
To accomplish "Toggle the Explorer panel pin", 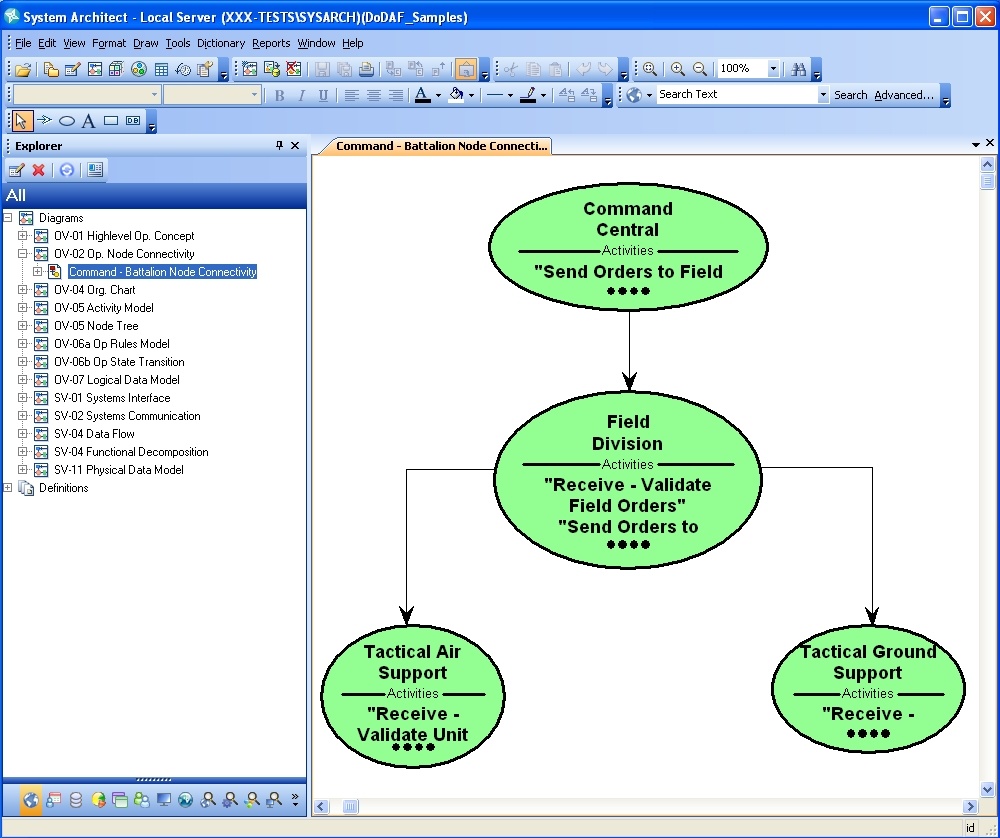I will tap(279, 145).
